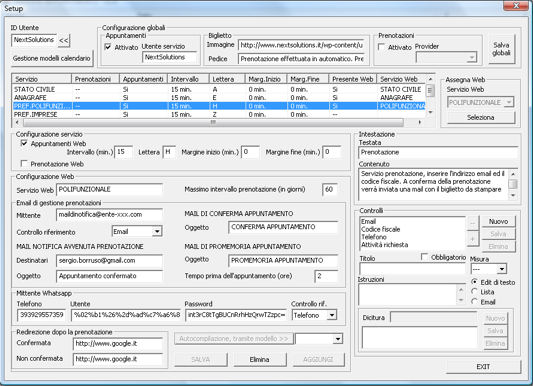Click the Whatsapp Utente field
The image size is (533, 386).
click(x=126, y=315)
